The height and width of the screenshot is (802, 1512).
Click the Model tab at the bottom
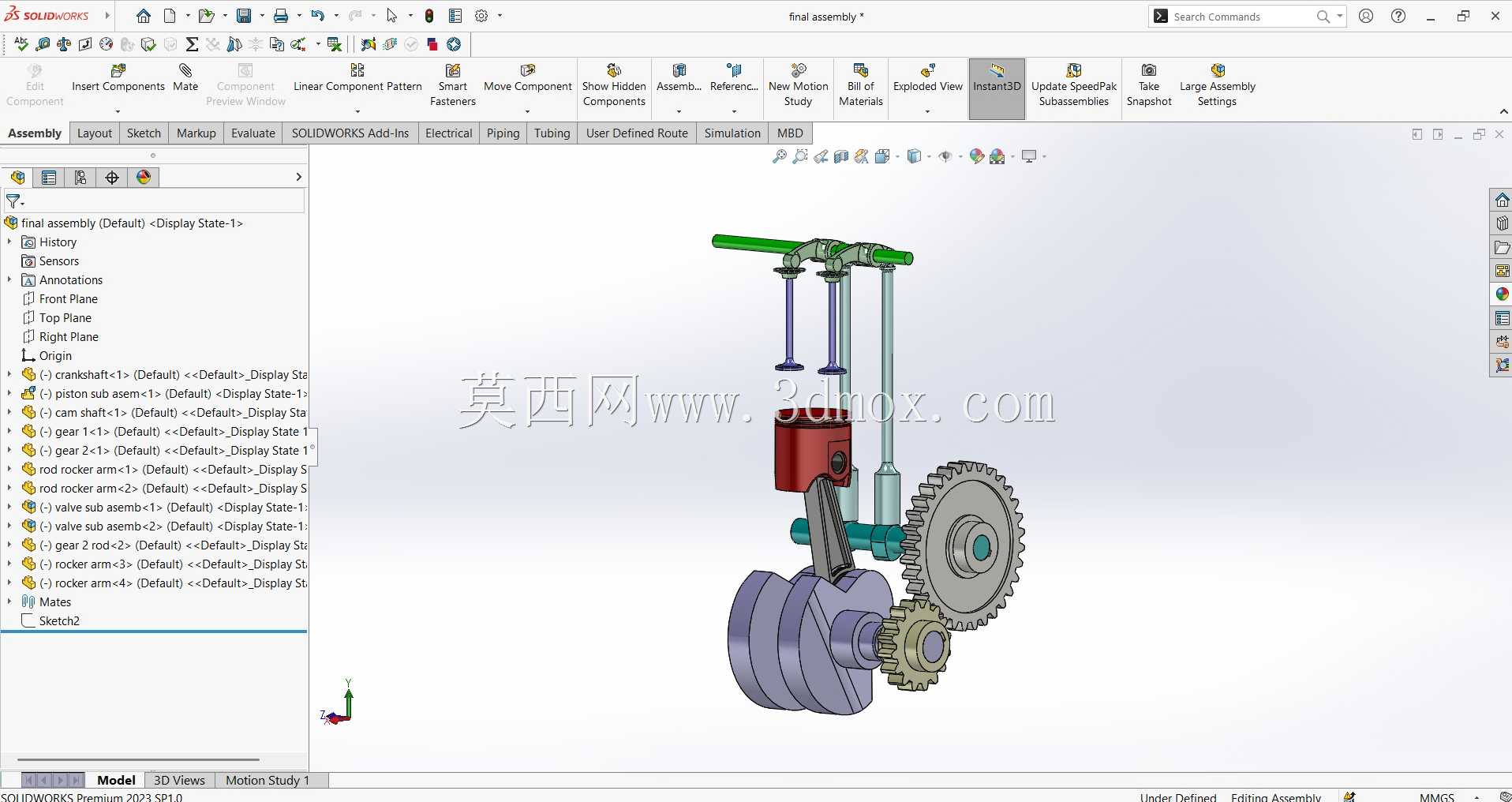116,780
